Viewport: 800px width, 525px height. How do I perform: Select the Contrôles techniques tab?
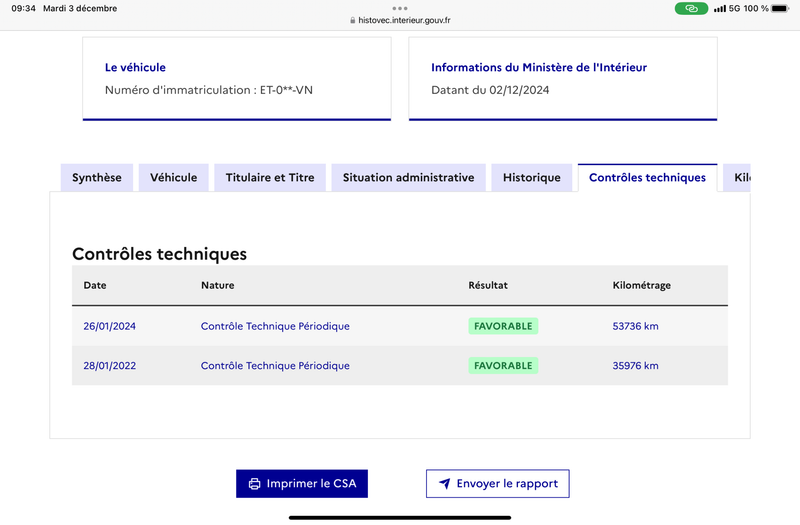click(647, 178)
